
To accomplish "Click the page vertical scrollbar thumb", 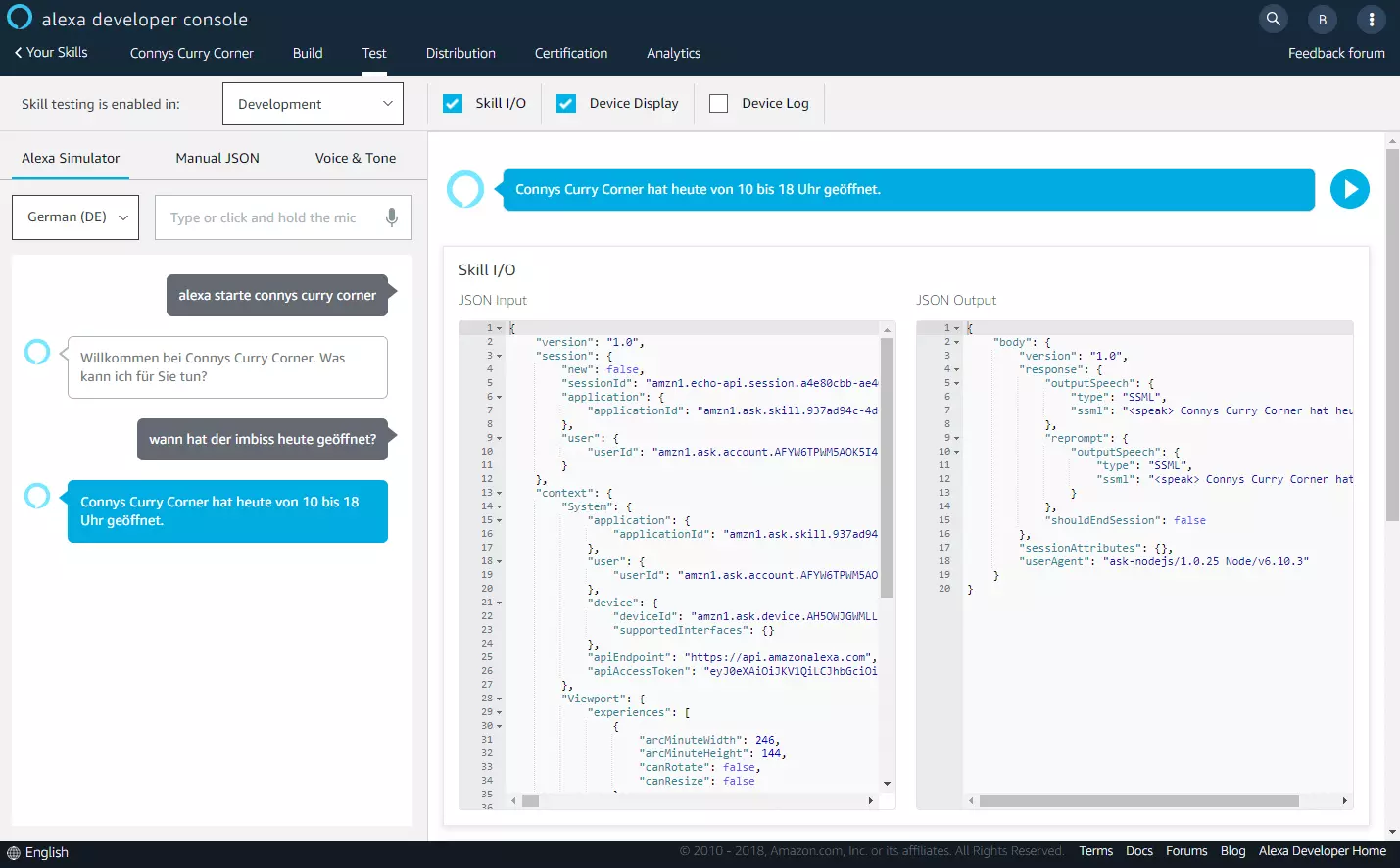I will click(1392, 335).
